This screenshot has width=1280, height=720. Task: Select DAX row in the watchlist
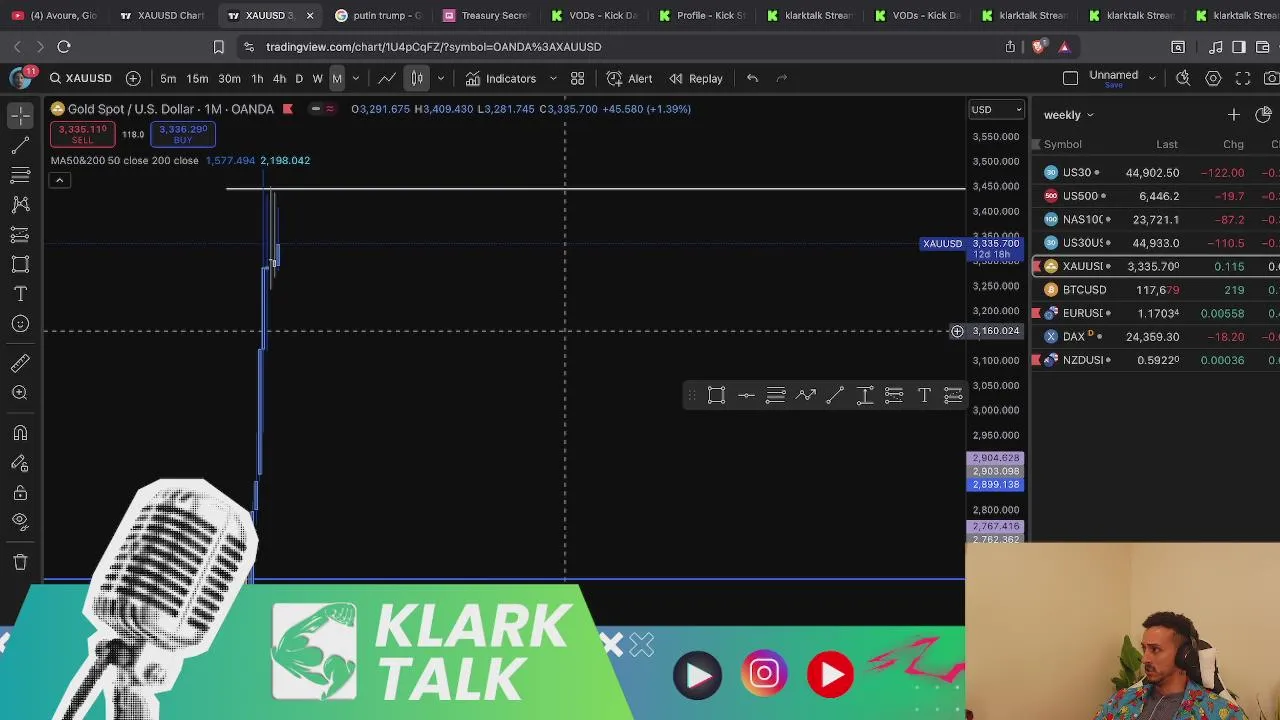pyautogui.click(x=1157, y=337)
